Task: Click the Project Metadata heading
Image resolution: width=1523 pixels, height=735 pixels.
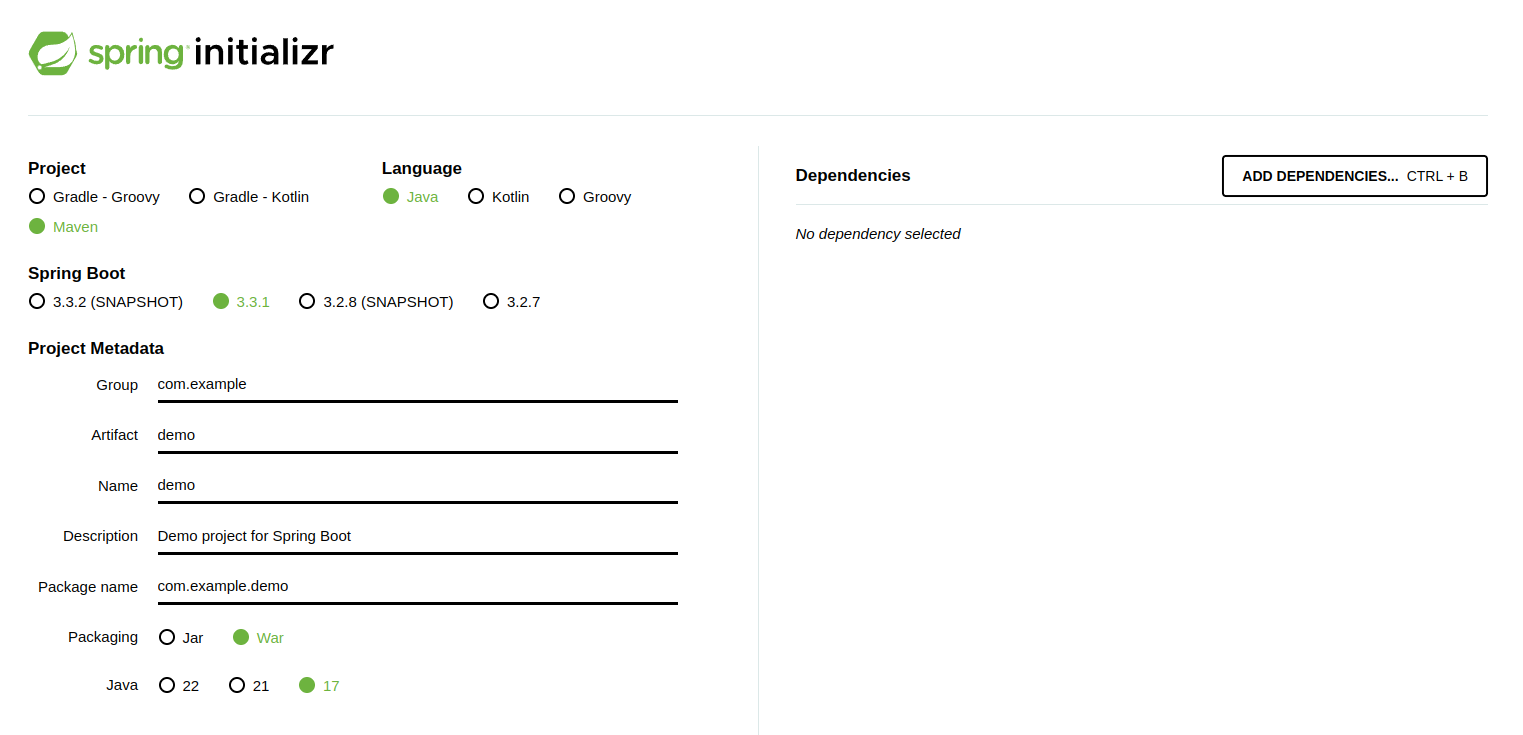Action: tap(96, 349)
